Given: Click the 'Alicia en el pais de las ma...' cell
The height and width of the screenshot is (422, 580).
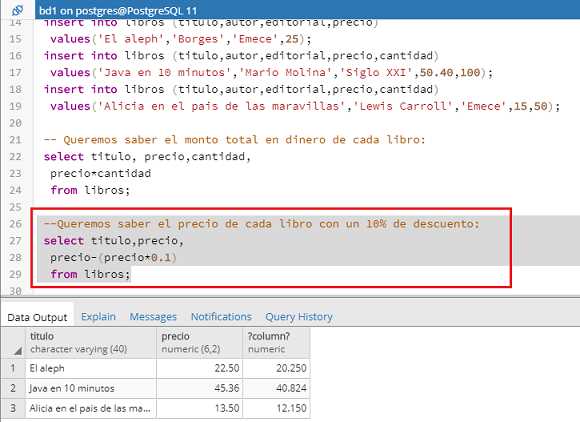Looking at the screenshot, I should [91, 408].
